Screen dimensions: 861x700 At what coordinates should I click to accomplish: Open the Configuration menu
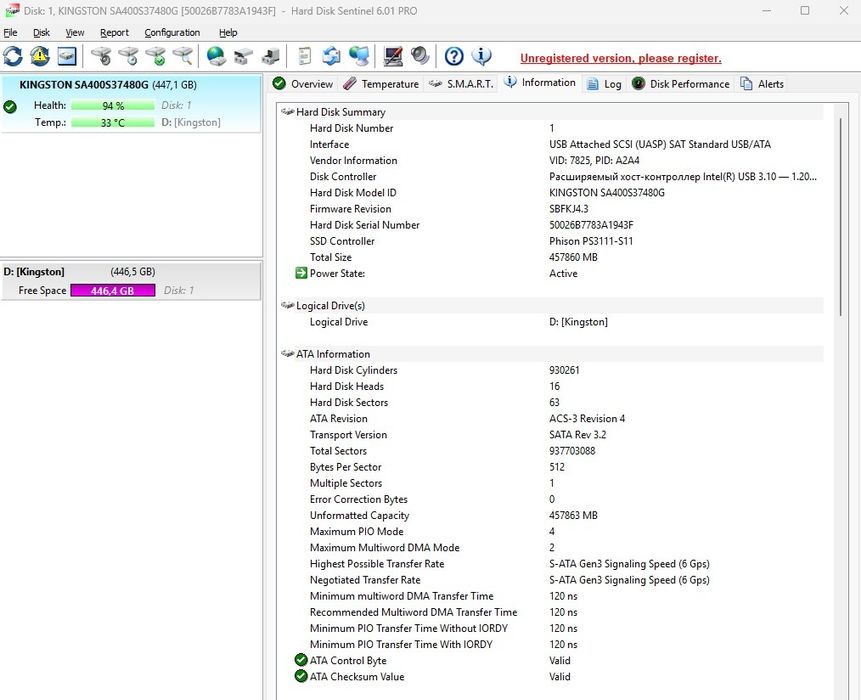point(172,32)
